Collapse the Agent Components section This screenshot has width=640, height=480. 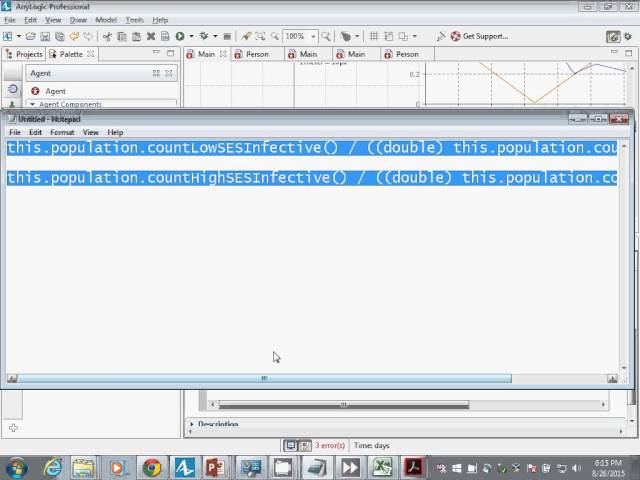click(x=32, y=104)
